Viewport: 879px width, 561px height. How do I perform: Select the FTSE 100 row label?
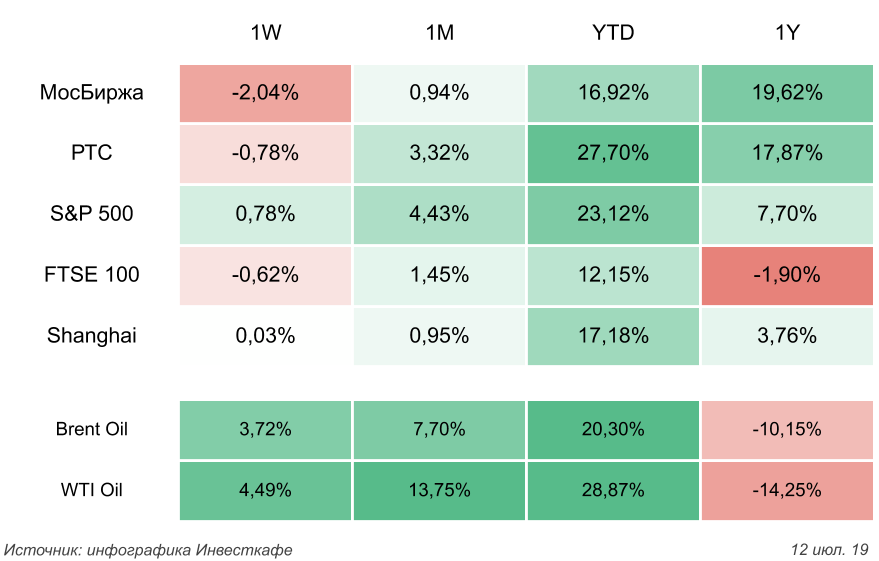tap(92, 274)
